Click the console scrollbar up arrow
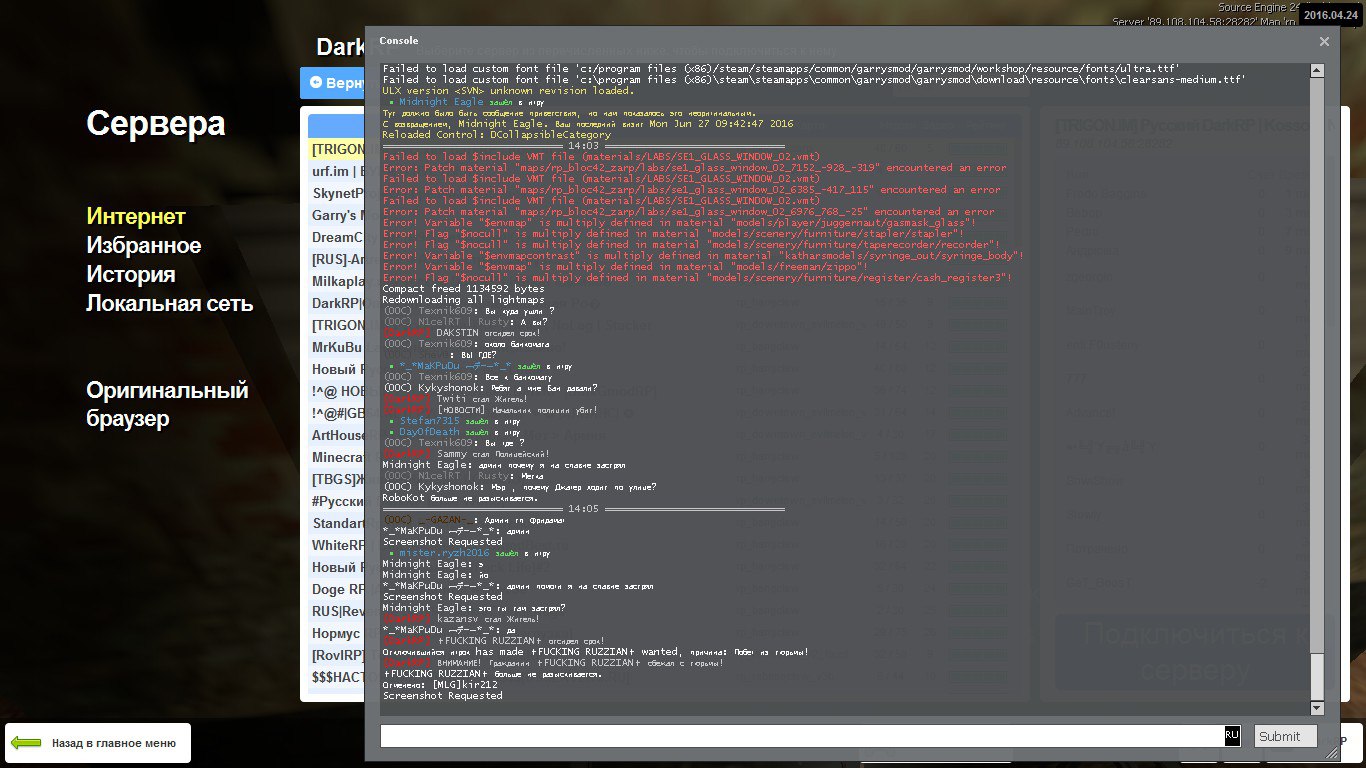 coord(1317,71)
